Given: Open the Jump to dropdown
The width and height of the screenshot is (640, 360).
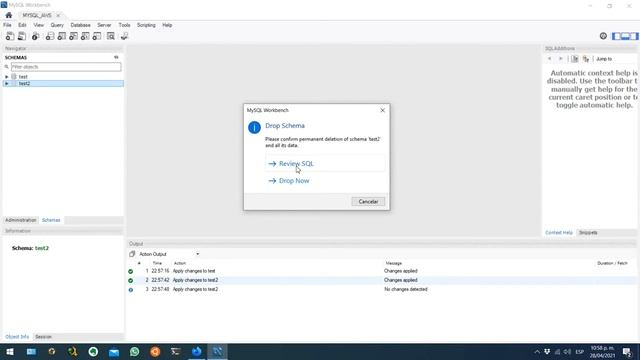Looking at the screenshot, I should [604, 59].
